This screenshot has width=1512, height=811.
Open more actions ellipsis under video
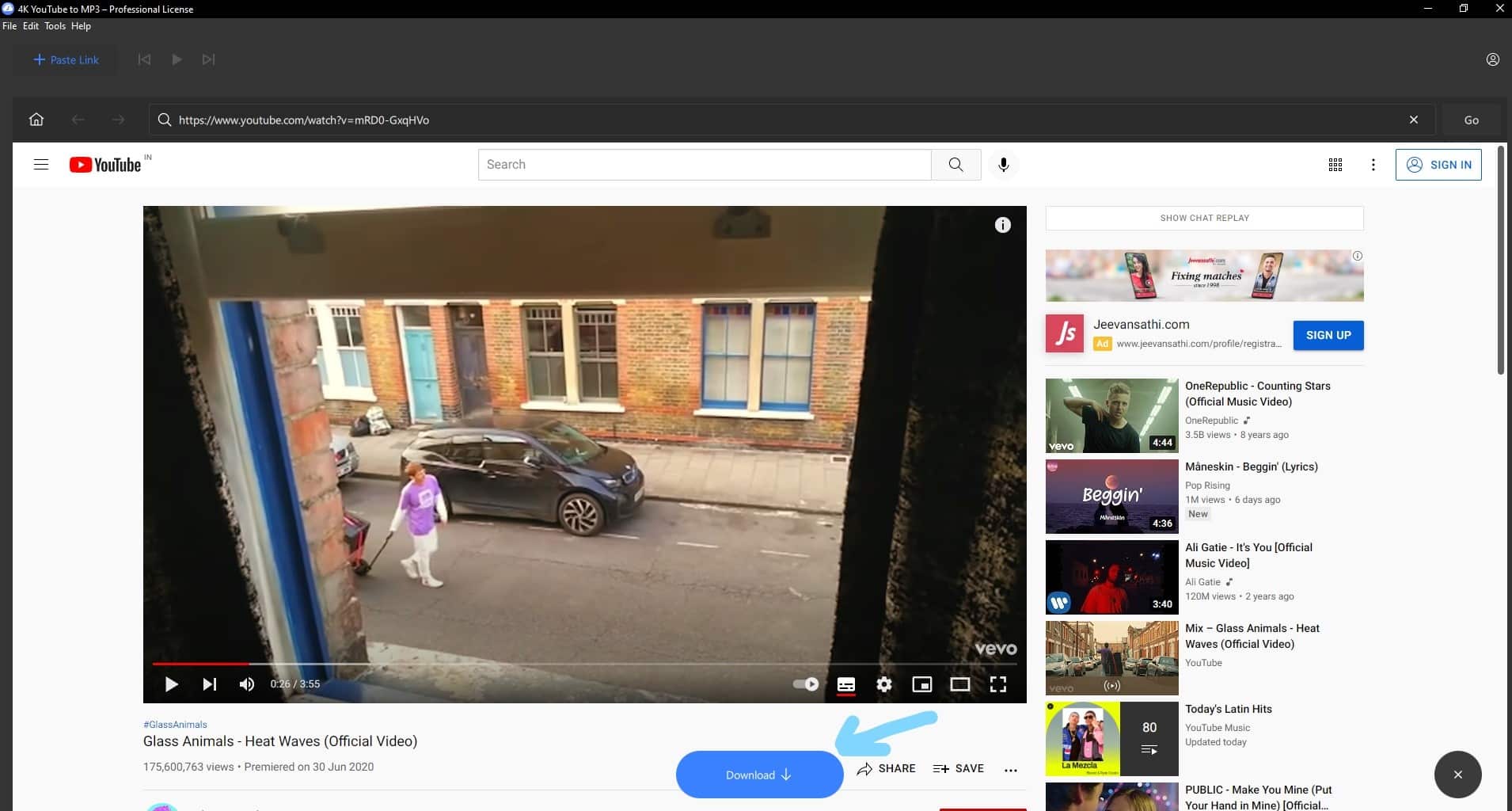1011,770
